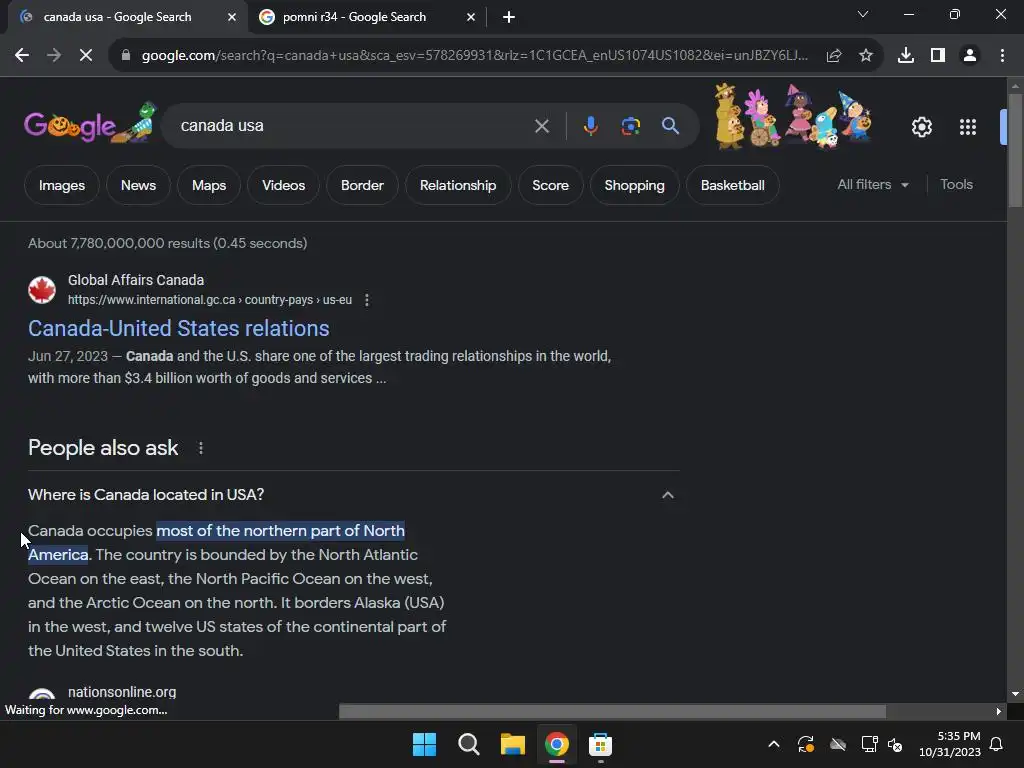Switch to the 'pomni r34 - Google Search' tab
This screenshot has height=768, width=1024.
367,17
